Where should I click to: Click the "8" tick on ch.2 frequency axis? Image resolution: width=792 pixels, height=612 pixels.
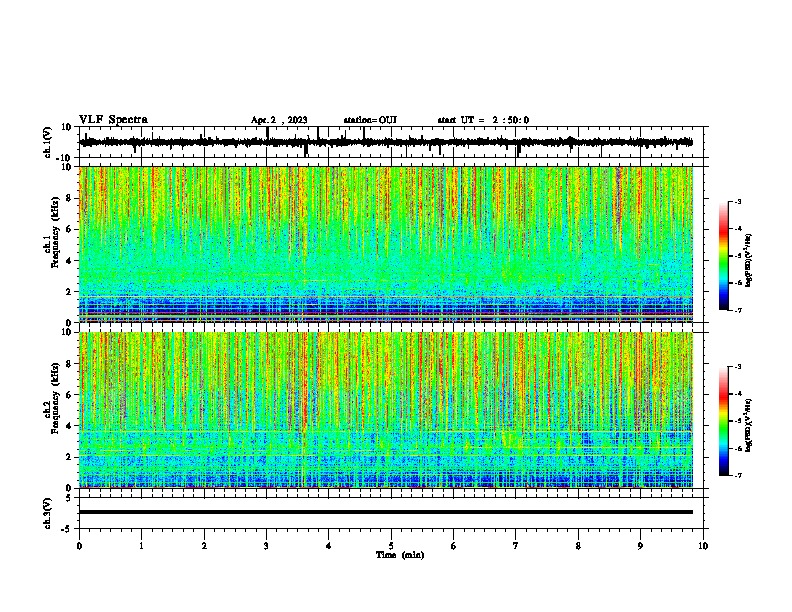tap(69, 364)
